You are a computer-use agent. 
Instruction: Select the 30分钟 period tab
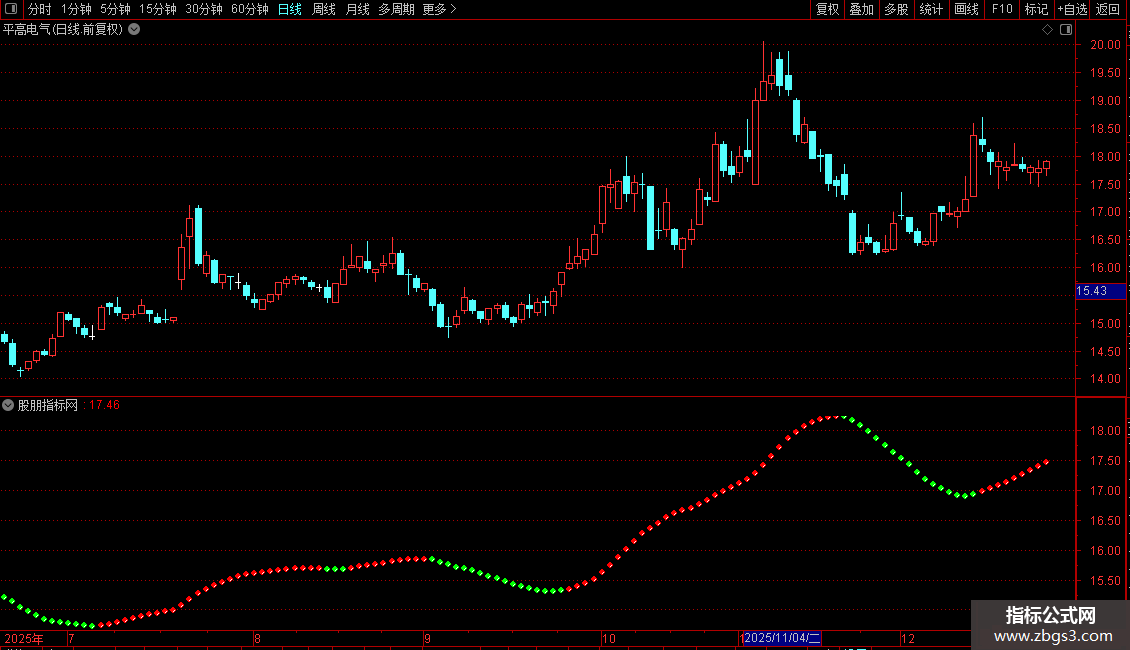point(203,9)
